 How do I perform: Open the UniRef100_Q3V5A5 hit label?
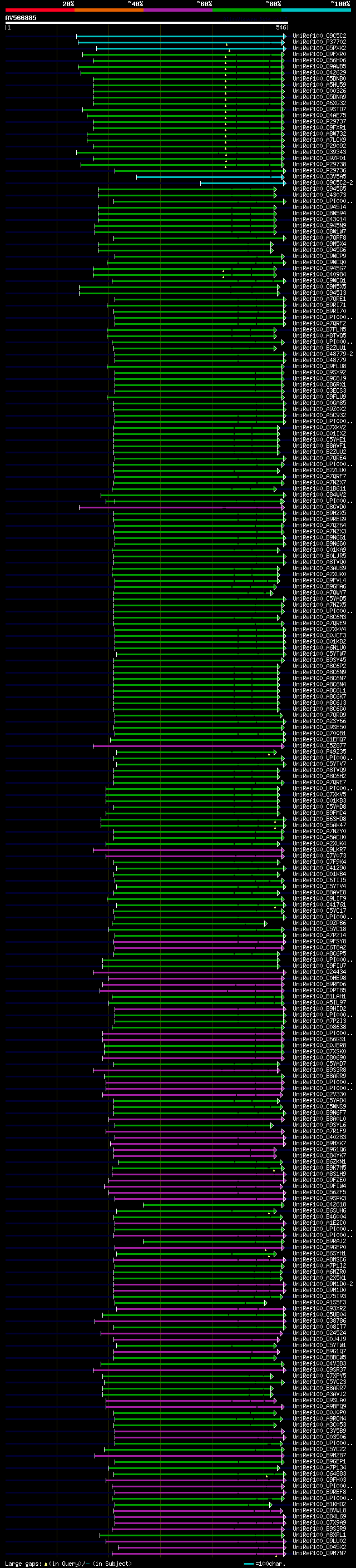(x=319, y=176)
